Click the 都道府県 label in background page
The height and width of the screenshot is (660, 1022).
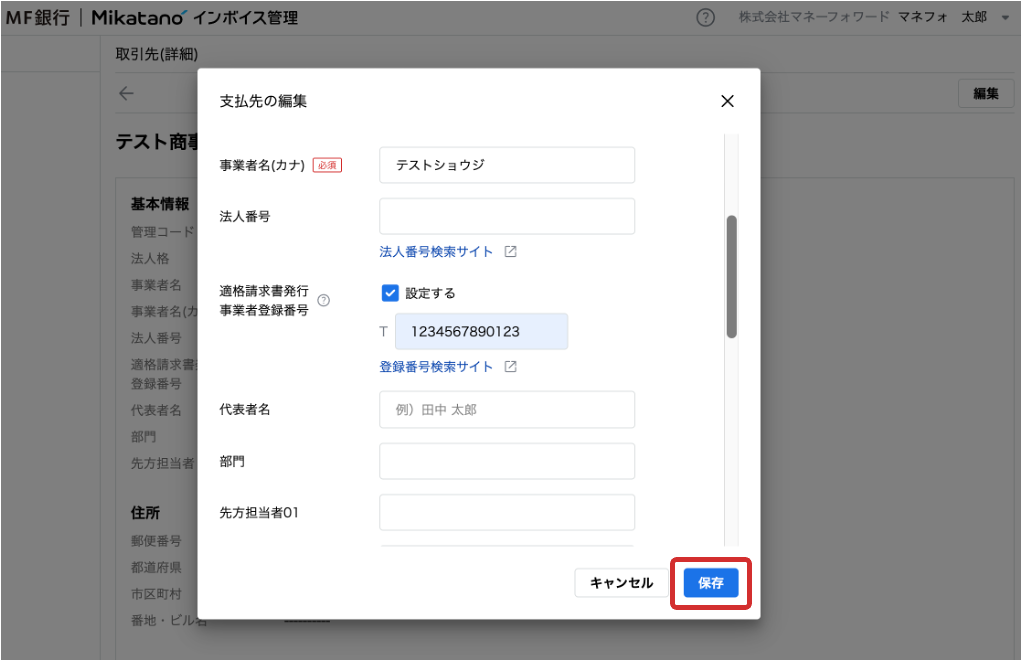156,567
